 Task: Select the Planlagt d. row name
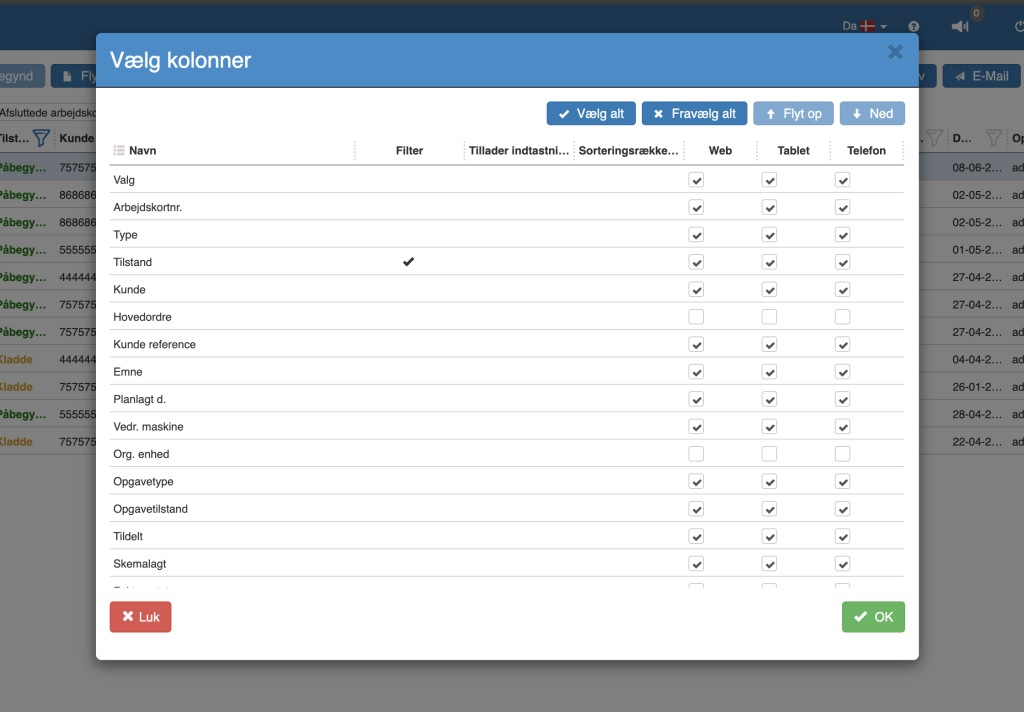140,399
